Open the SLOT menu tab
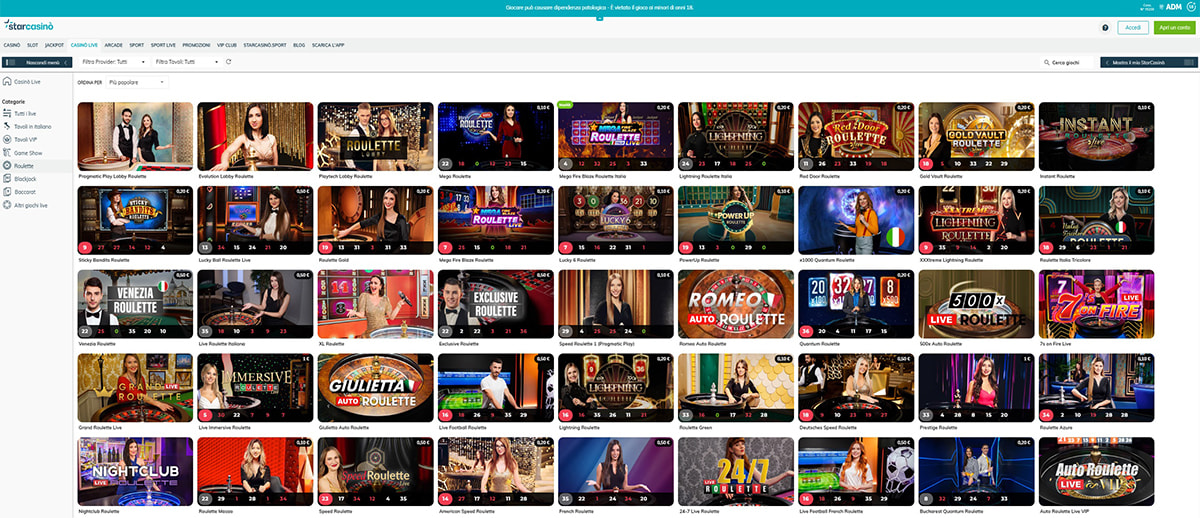1200x518 pixels. 33,45
